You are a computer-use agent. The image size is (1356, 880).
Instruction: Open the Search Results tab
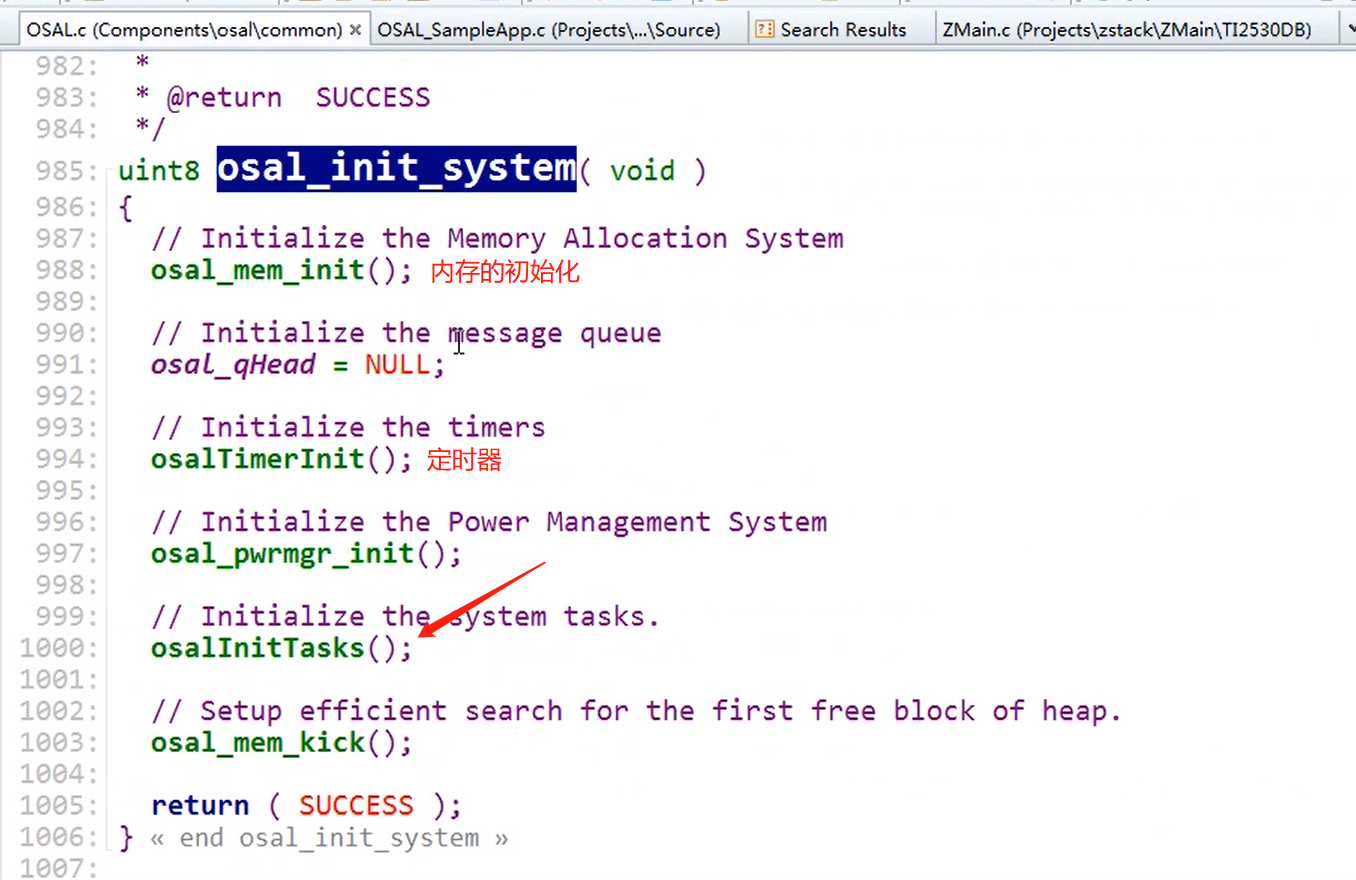pyautogui.click(x=843, y=30)
